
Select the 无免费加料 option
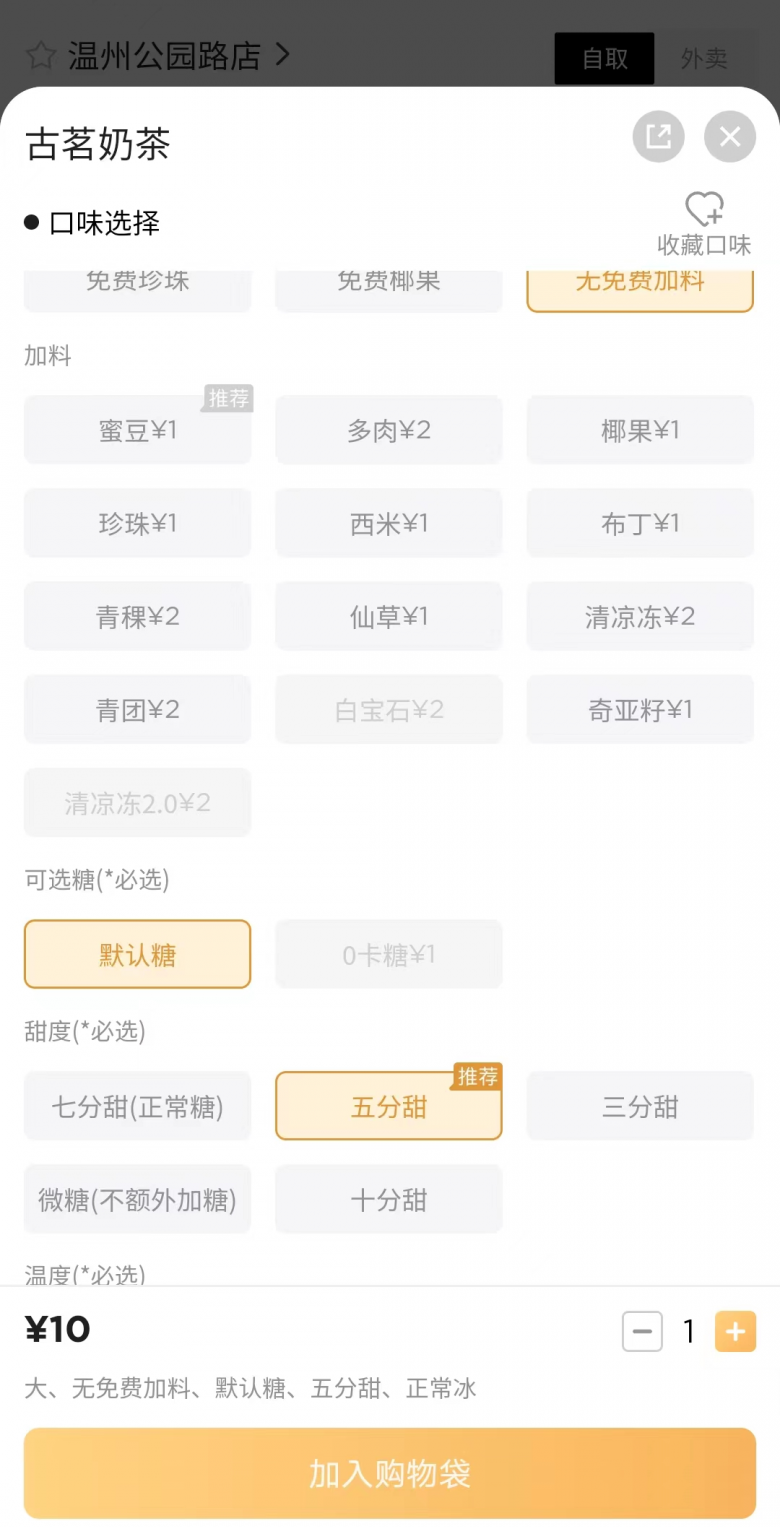point(640,287)
